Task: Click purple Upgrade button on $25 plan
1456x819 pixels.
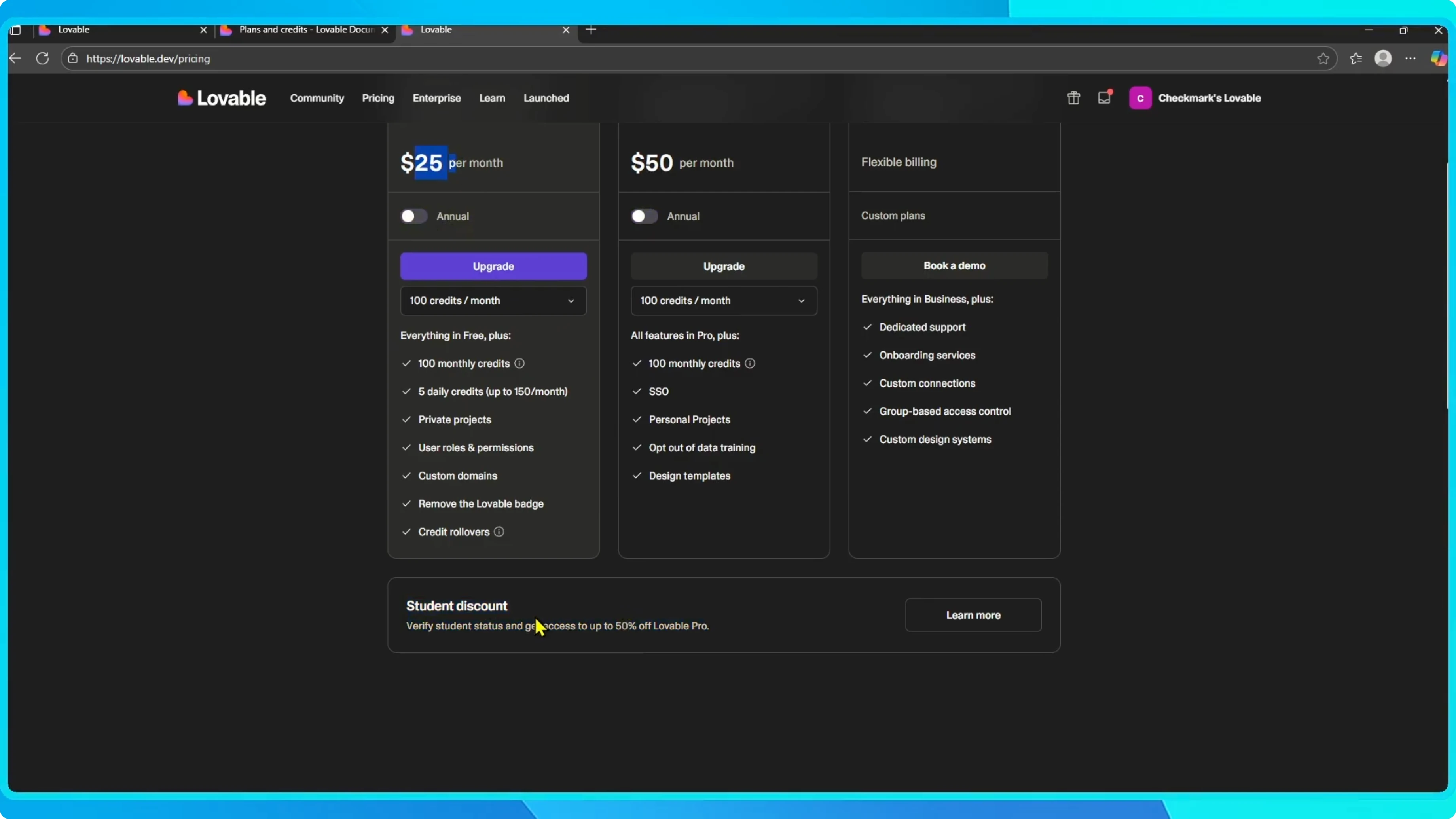Action: pos(493,266)
